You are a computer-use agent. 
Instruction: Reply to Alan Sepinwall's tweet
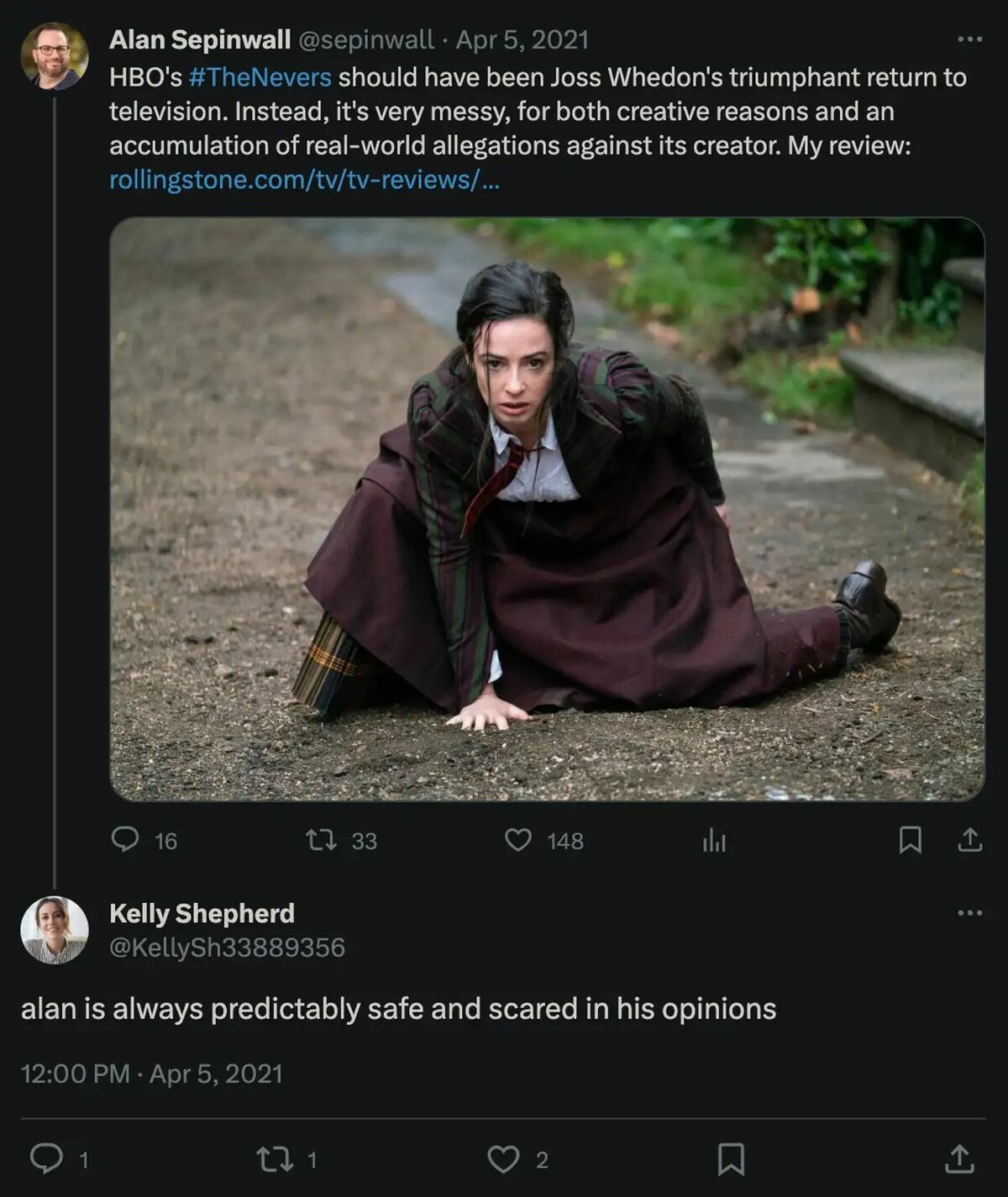(x=125, y=839)
